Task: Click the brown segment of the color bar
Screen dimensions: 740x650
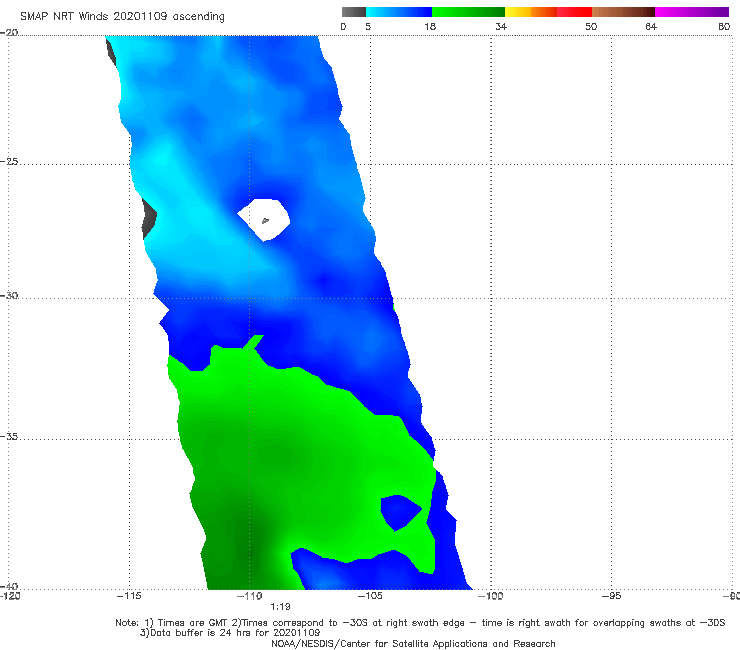Action: pos(623,12)
